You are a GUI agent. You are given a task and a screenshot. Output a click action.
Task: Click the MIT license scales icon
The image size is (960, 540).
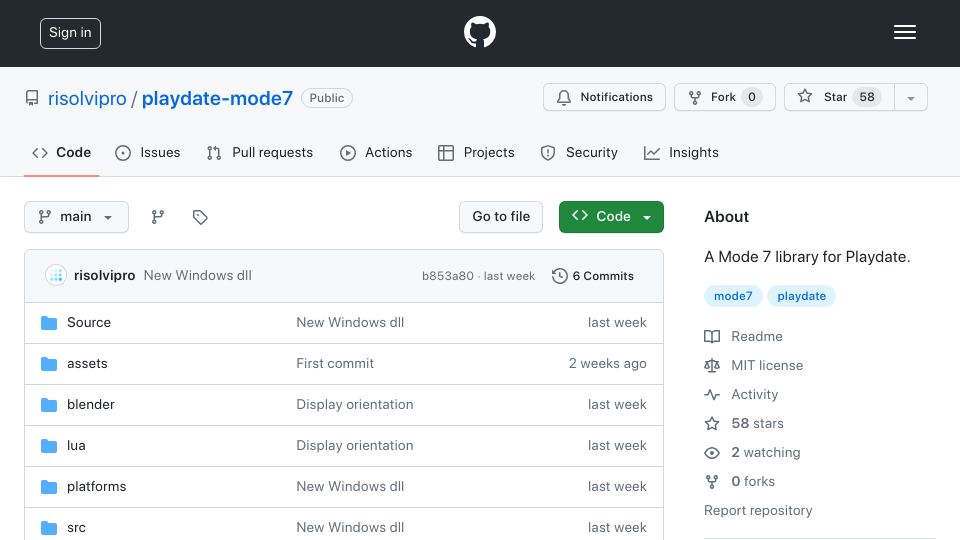(x=712, y=366)
